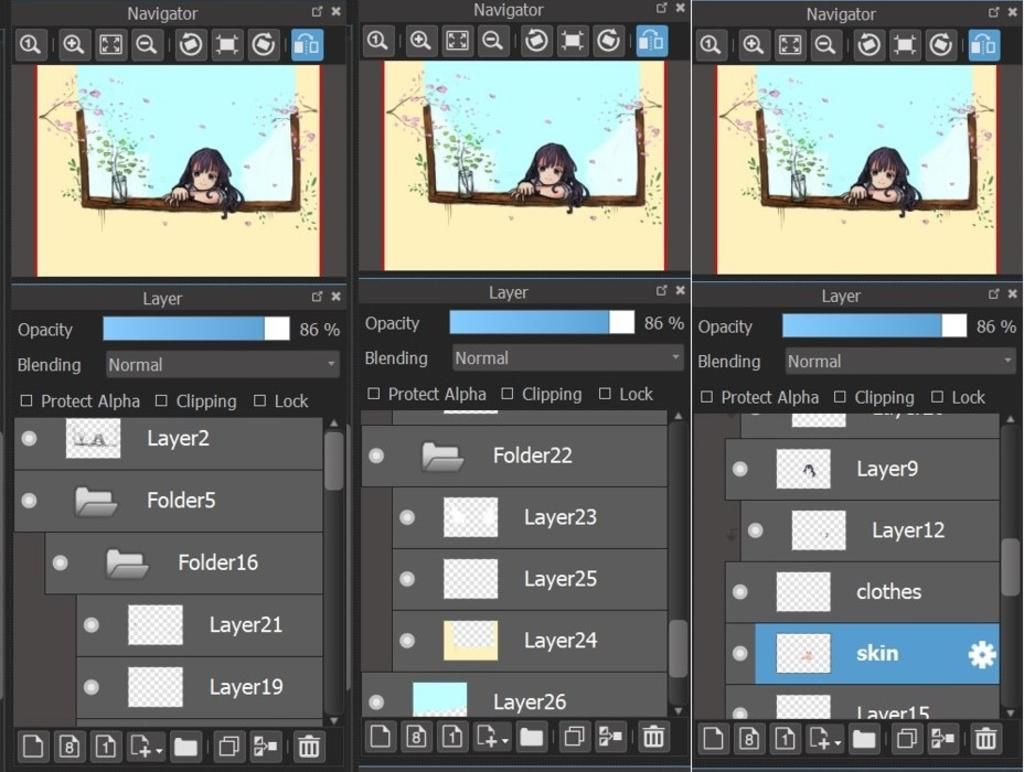This screenshot has height=772, width=1024.
Task: Enable Lock in panel with Folder22
Action: coord(605,393)
